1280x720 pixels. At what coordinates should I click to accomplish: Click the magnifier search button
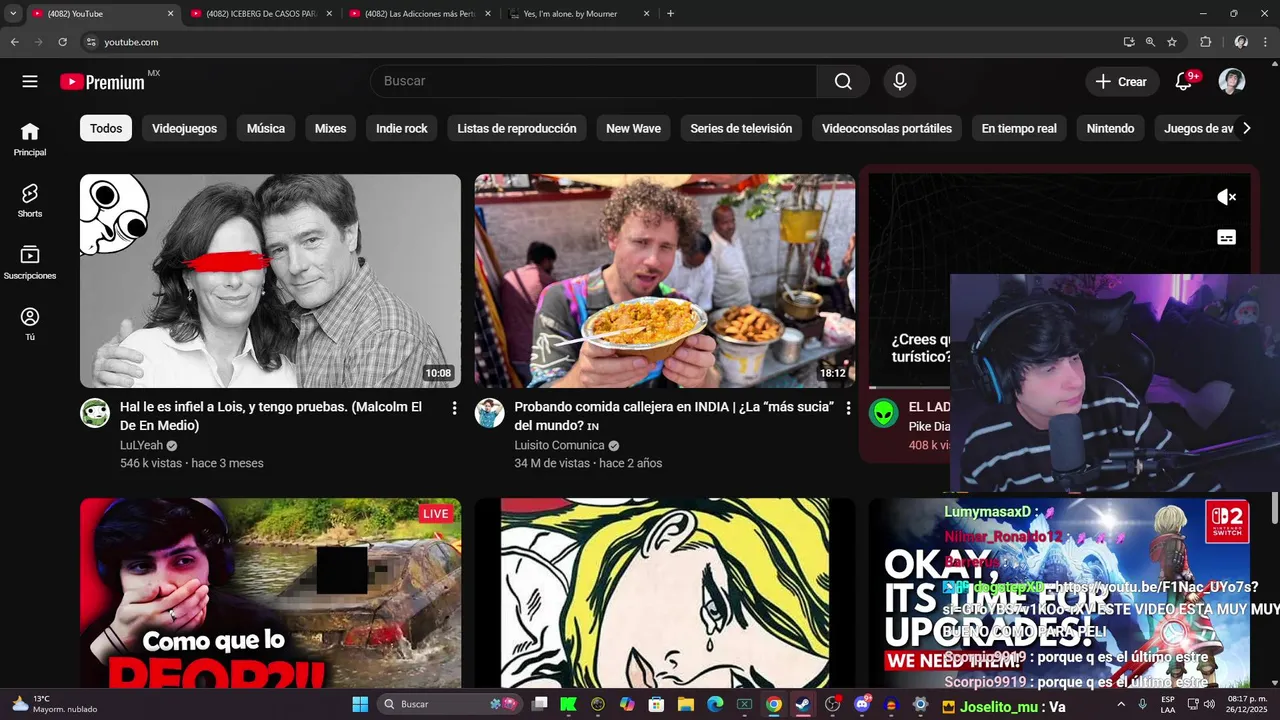point(843,82)
